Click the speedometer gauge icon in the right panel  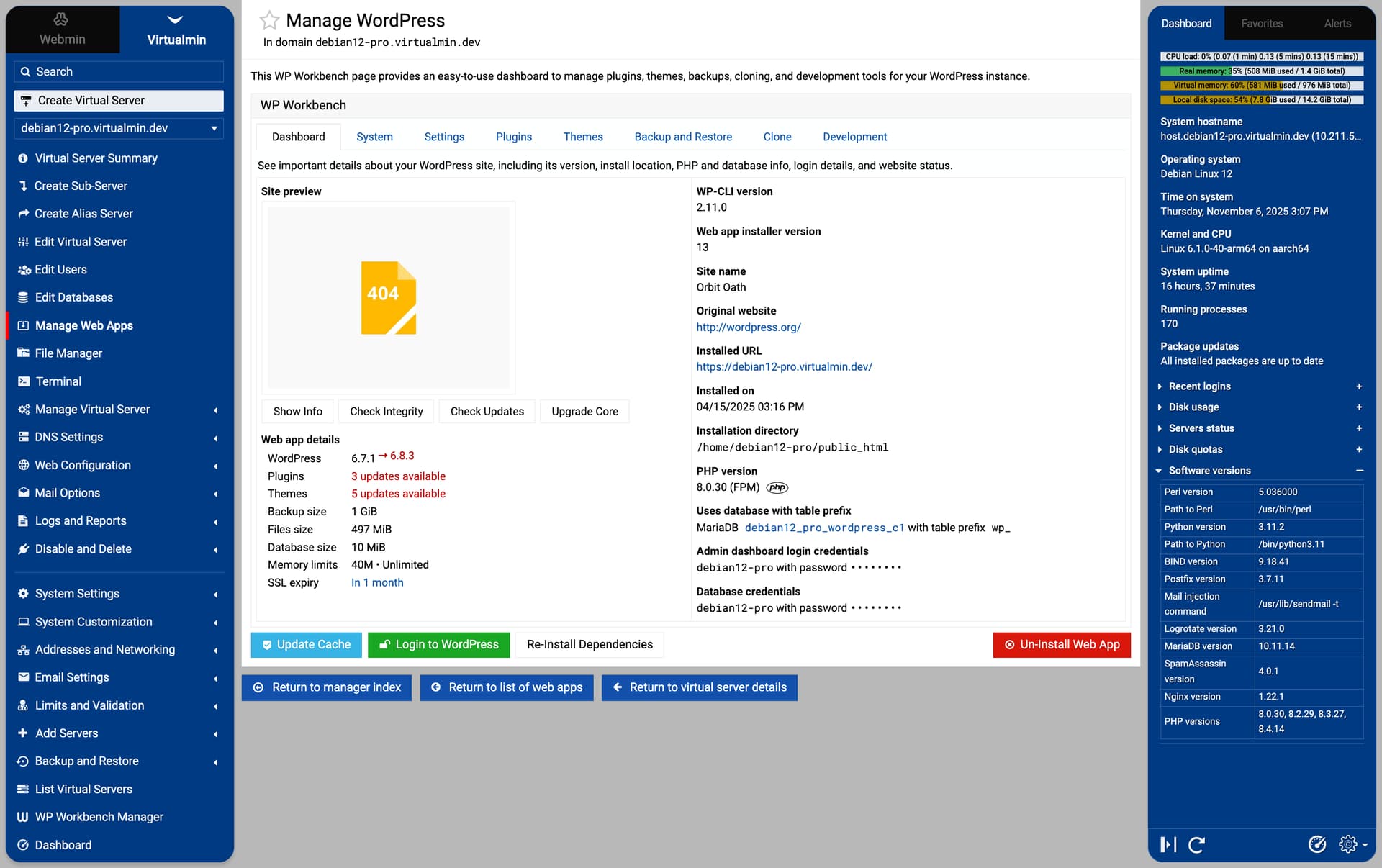tap(1316, 844)
